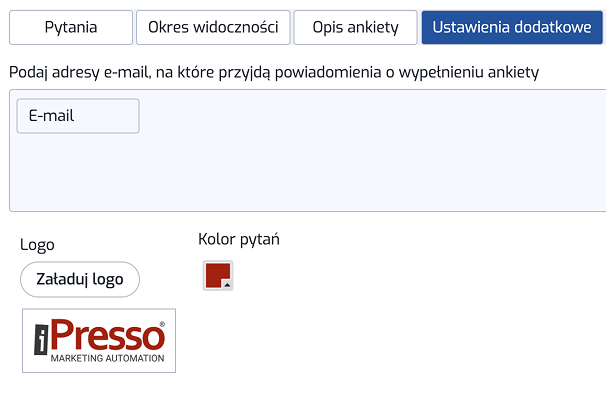
Task: Click the red Presso wordmark in the logo
Action: (108, 335)
